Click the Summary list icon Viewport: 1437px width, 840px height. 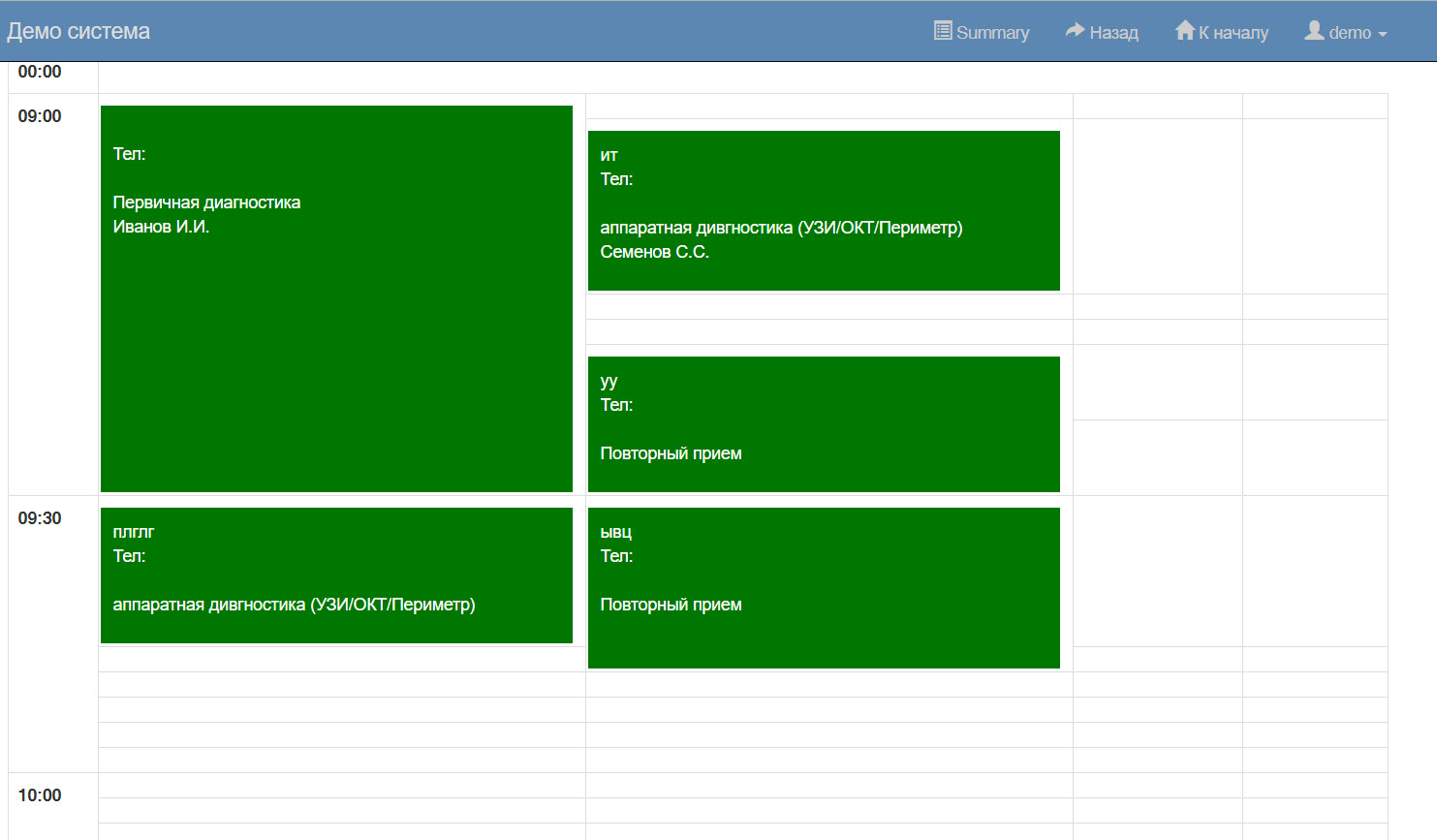tap(942, 31)
